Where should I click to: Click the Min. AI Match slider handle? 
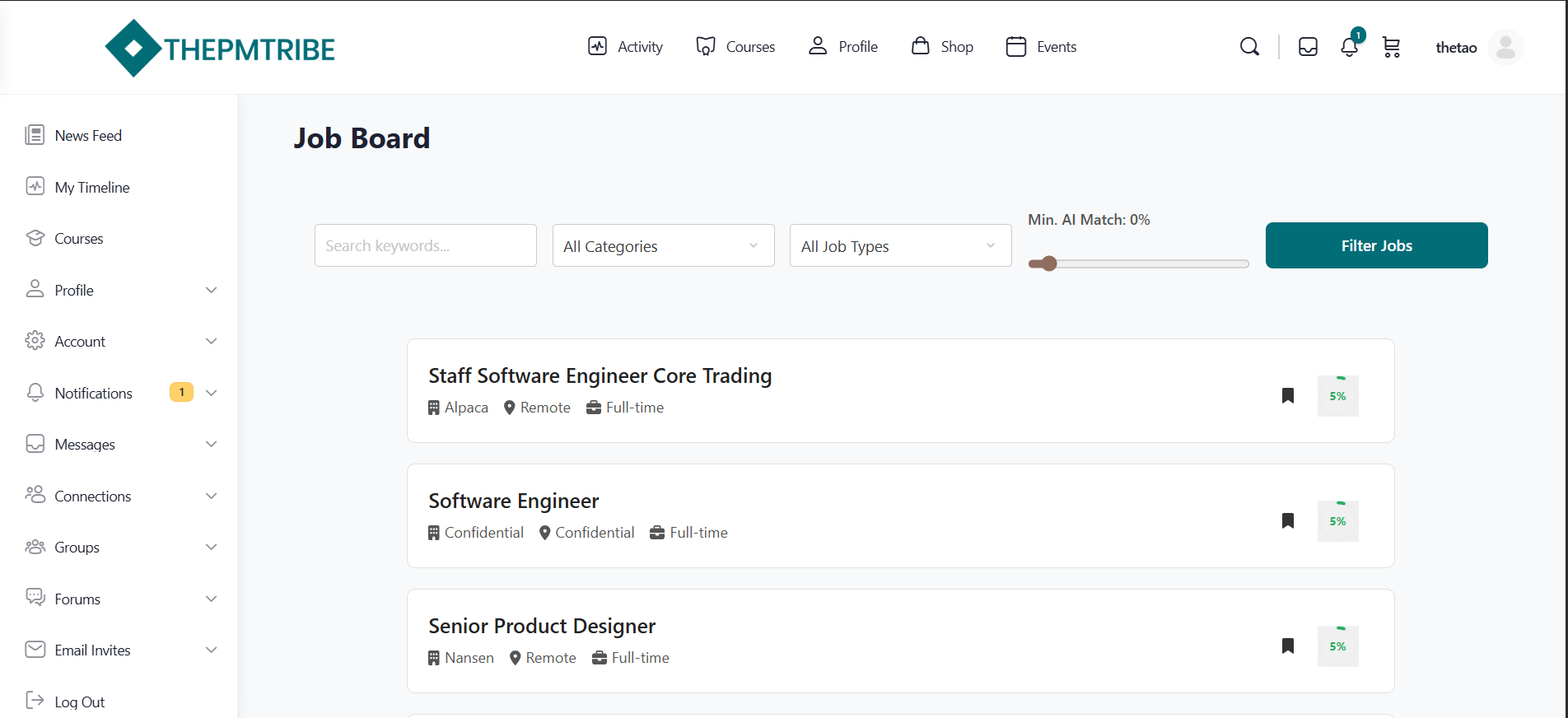[x=1048, y=263]
